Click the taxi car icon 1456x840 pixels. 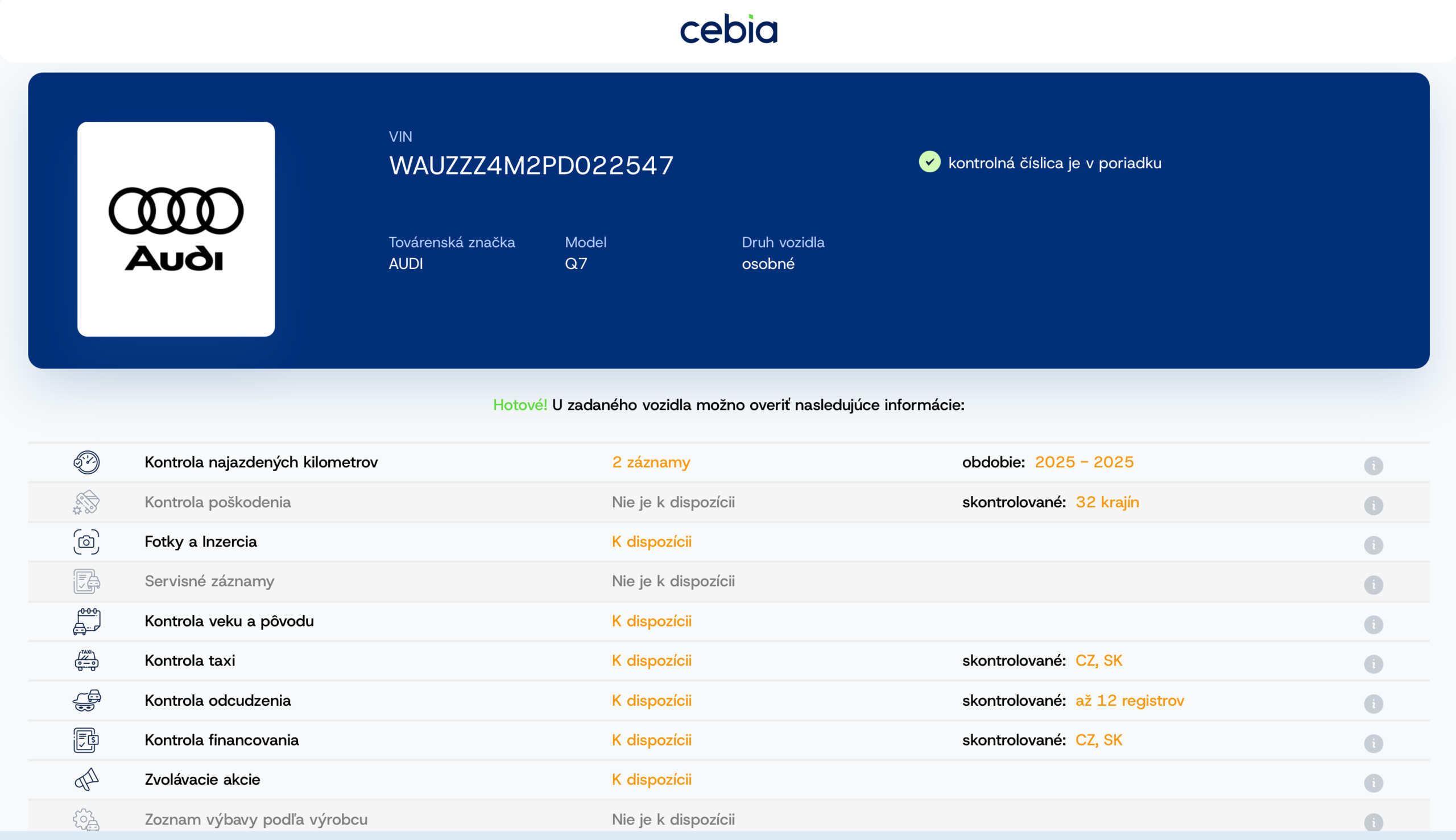tap(86, 661)
